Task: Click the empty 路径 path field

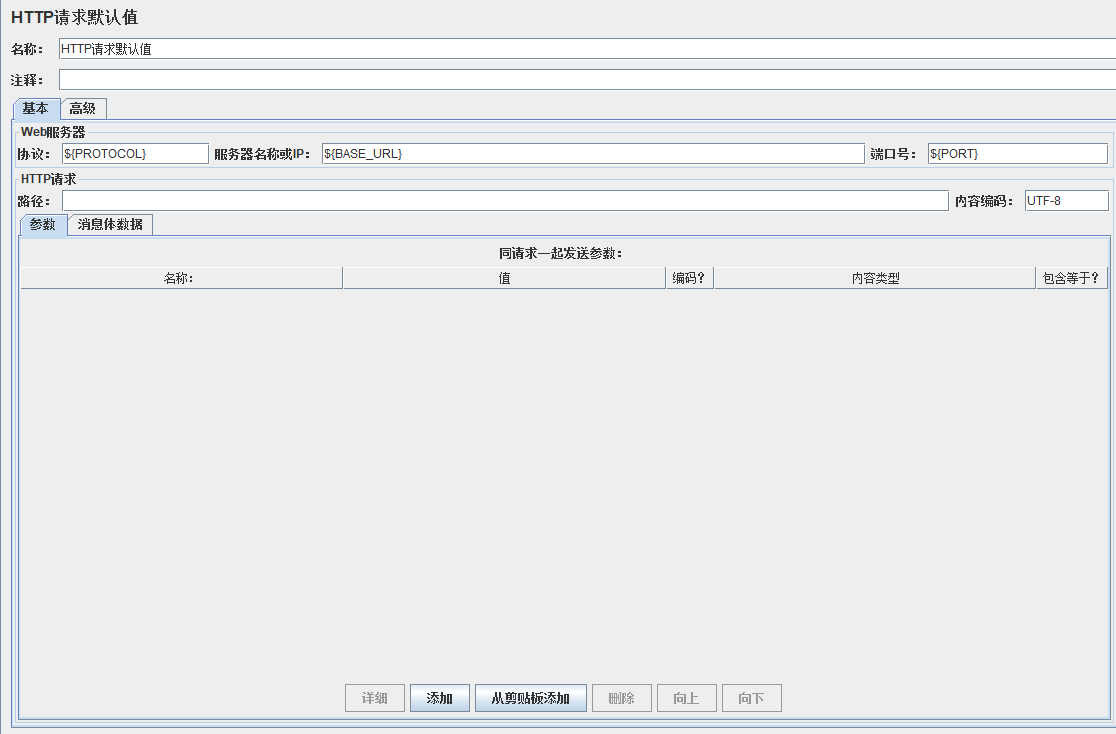Action: click(500, 200)
